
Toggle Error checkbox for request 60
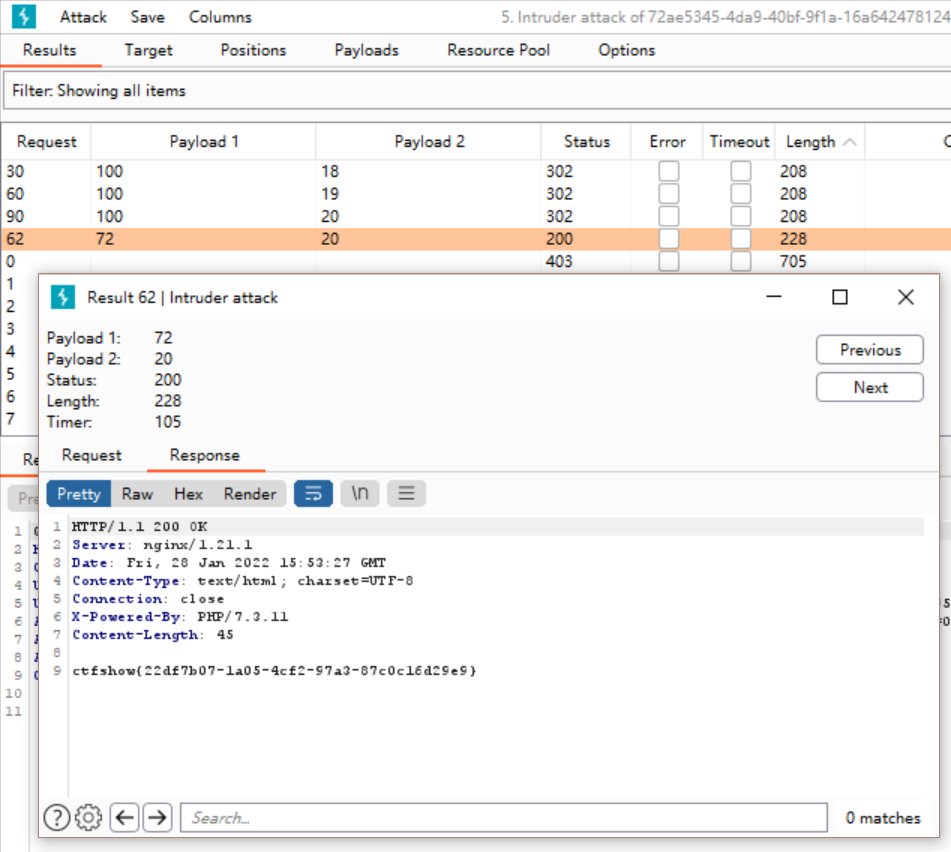[668, 194]
